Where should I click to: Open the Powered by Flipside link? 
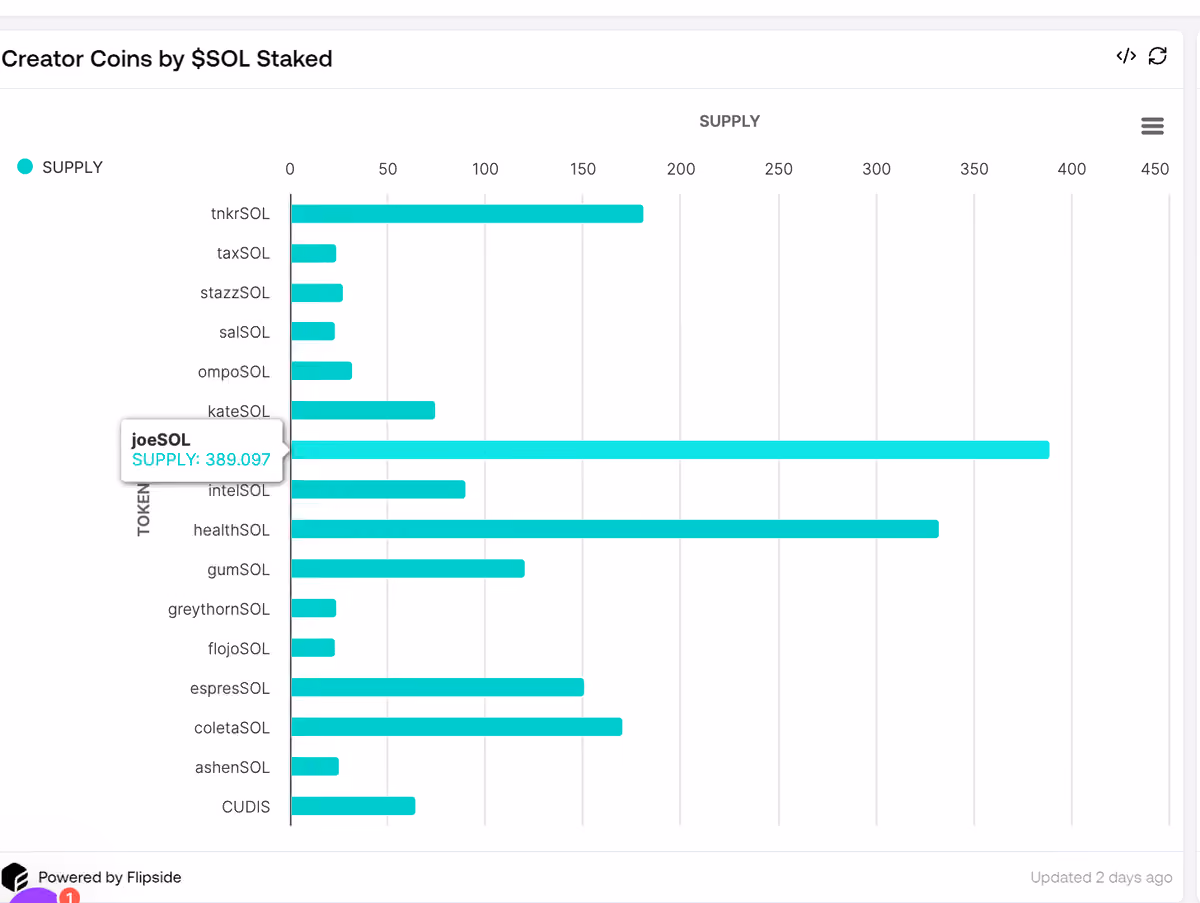(x=110, y=877)
